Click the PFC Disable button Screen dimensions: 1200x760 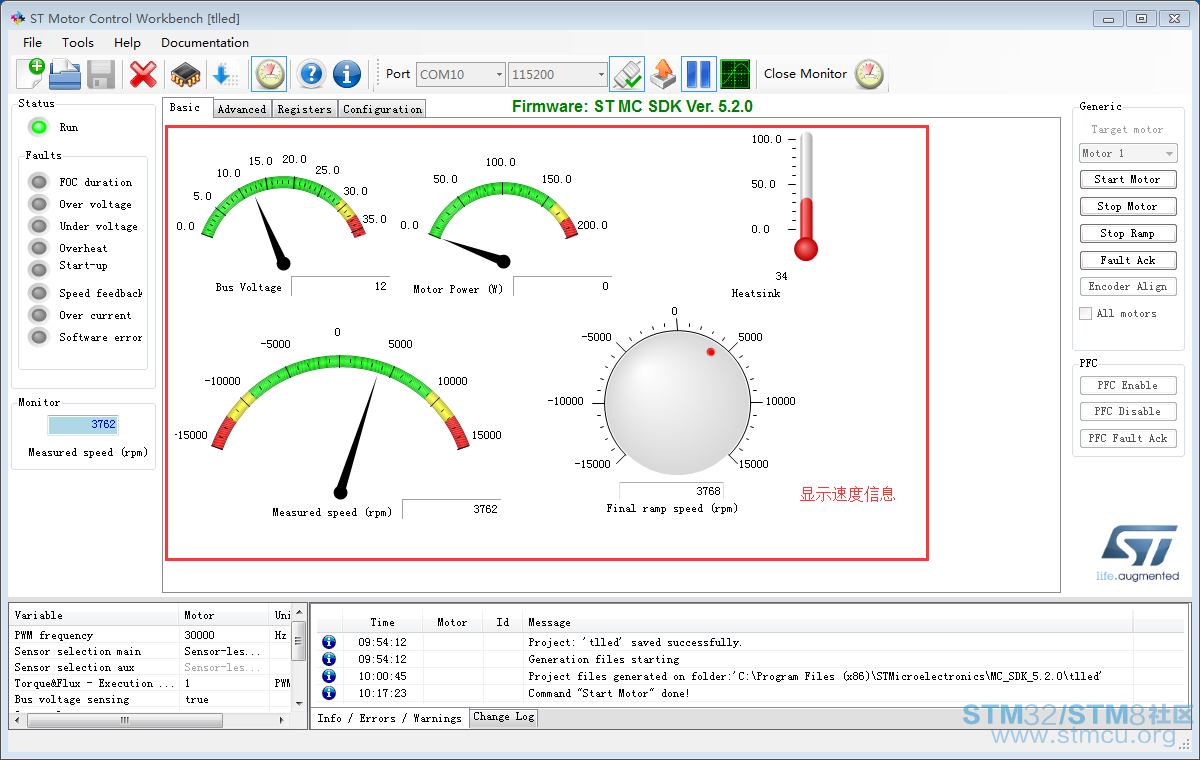(x=1128, y=411)
